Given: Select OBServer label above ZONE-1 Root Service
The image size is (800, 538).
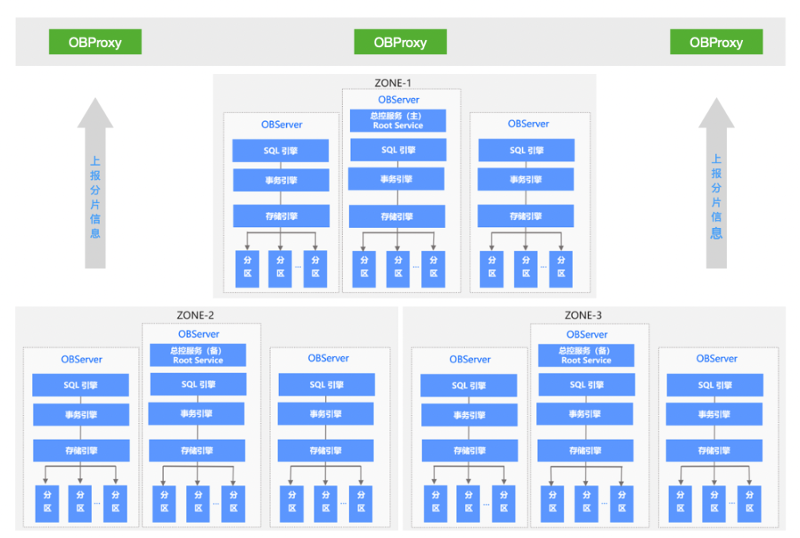Looking at the screenshot, I should (398, 100).
